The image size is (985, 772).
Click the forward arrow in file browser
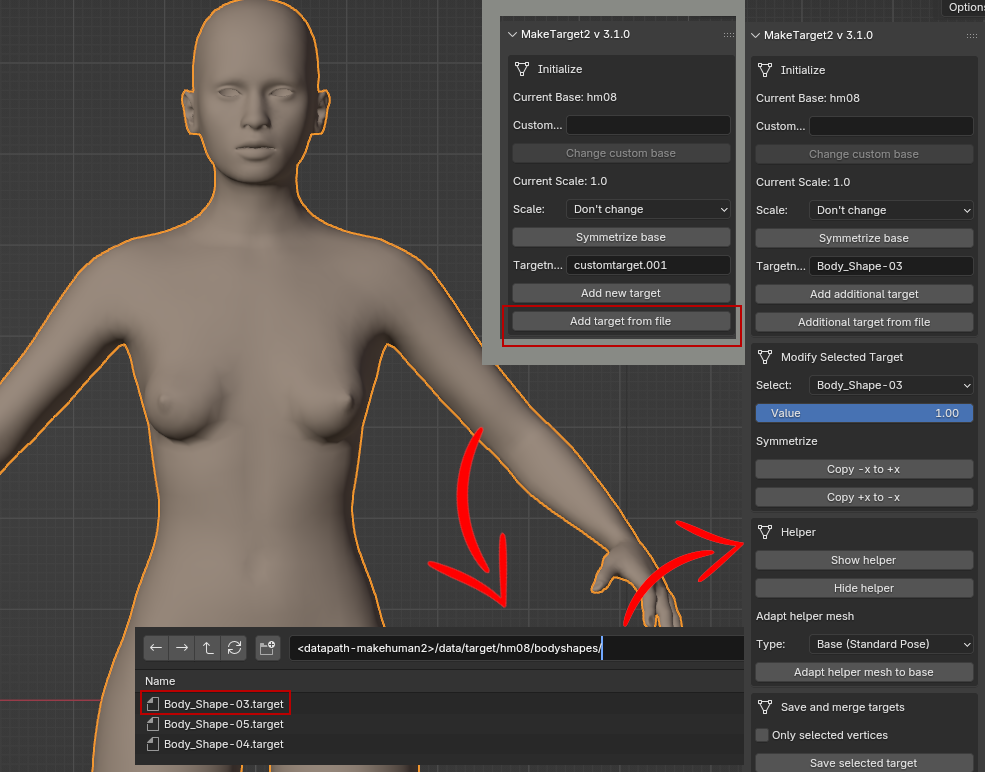coord(182,648)
